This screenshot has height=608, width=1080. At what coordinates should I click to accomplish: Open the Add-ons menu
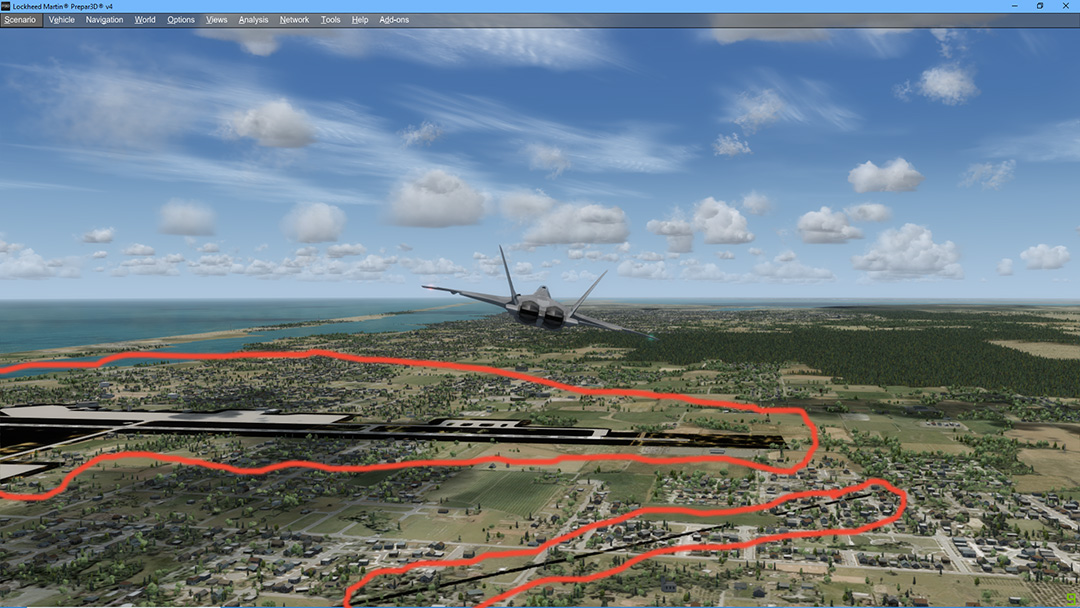(394, 20)
